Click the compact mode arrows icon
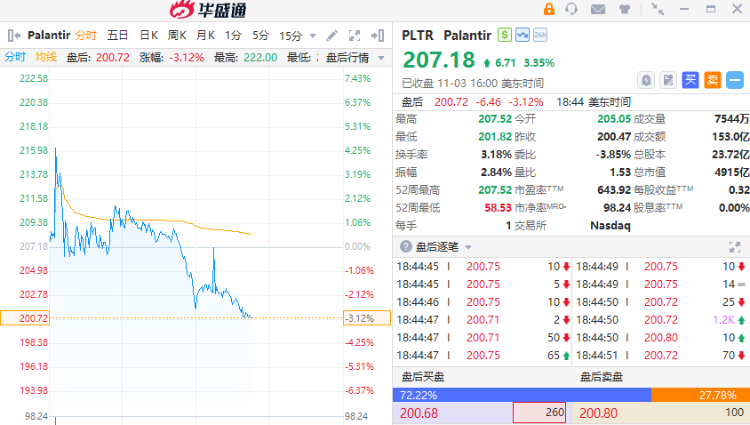The width and height of the screenshot is (750, 425). tap(658, 9)
